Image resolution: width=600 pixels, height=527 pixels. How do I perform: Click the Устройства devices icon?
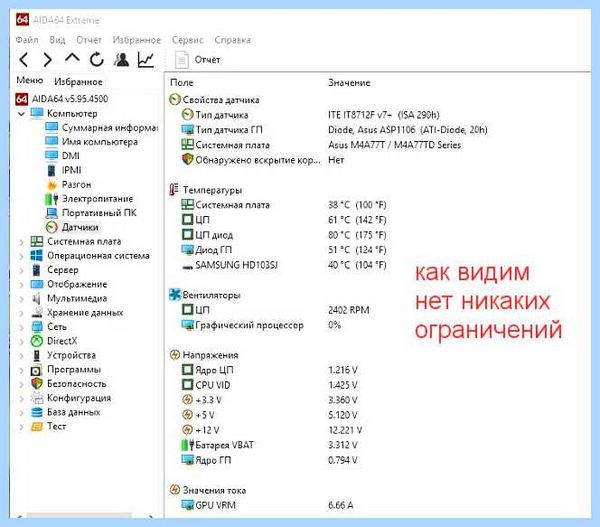37,356
